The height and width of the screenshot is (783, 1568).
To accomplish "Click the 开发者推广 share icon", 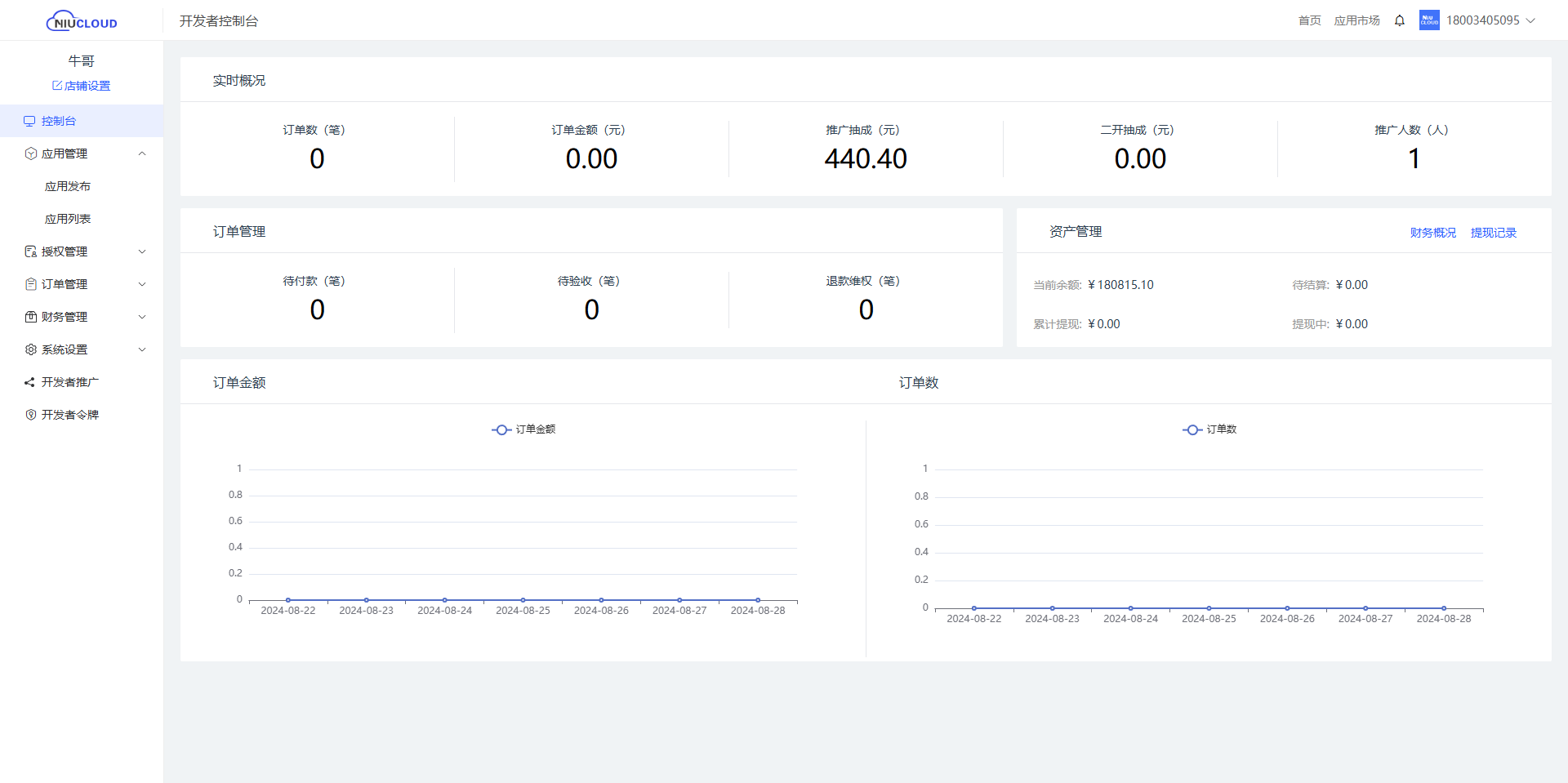I will tap(30, 382).
